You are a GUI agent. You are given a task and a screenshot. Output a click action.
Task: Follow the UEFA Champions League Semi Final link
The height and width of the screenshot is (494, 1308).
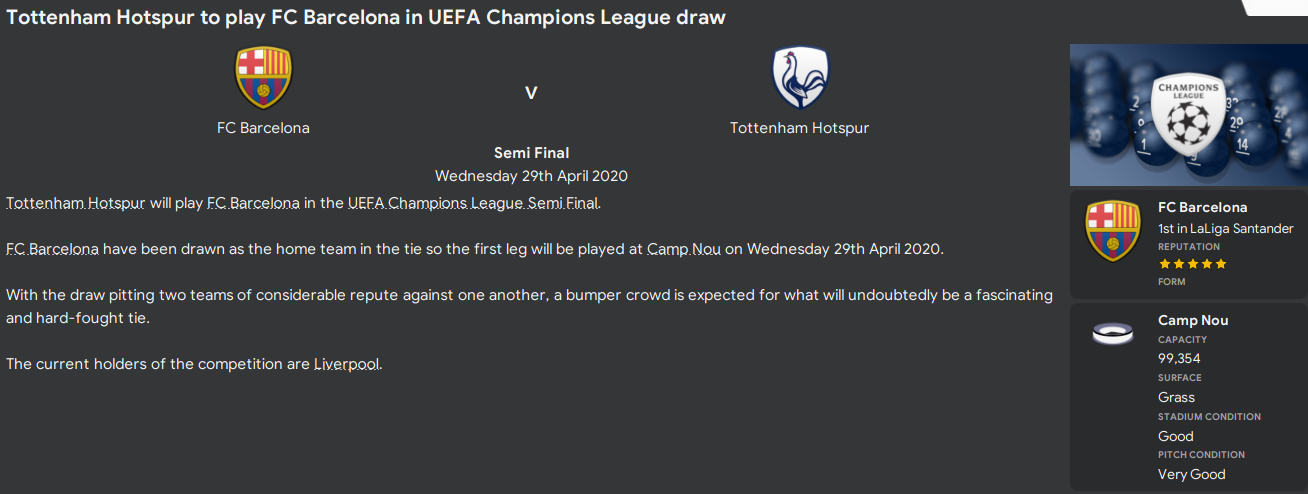point(473,203)
